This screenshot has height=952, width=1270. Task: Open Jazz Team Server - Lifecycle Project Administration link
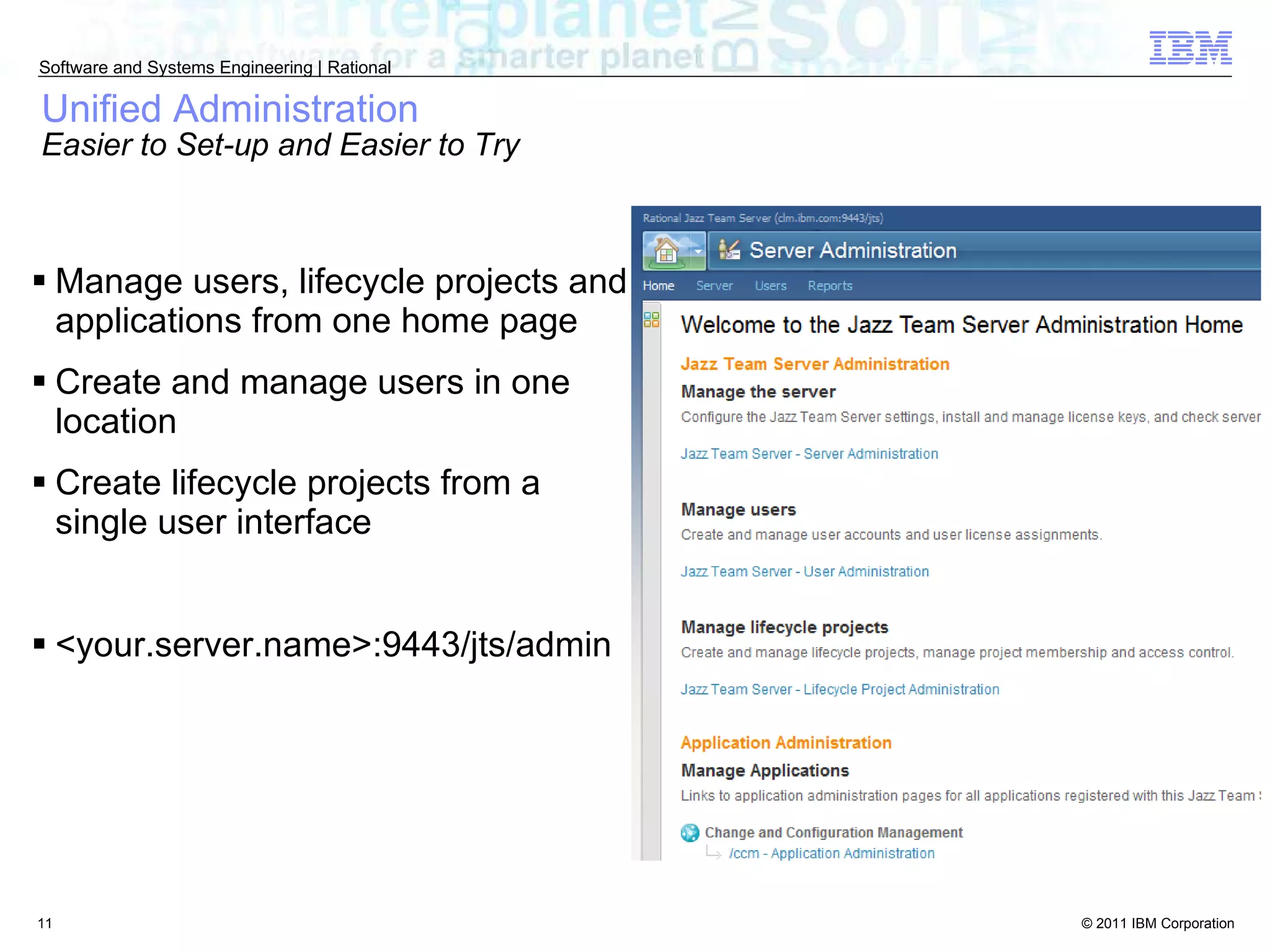pyautogui.click(x=840, y=689)
